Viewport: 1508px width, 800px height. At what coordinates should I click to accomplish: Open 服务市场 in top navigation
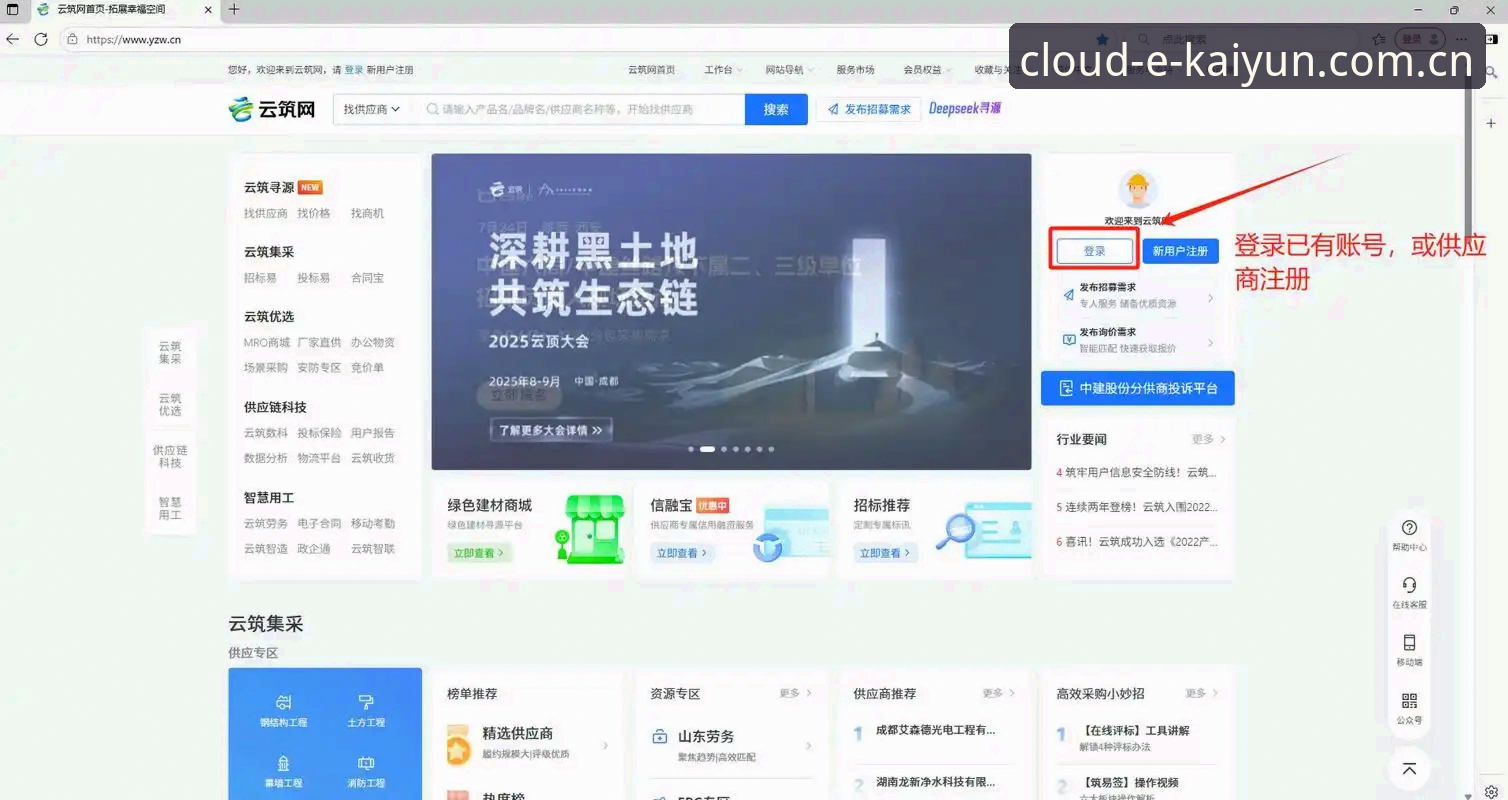click(855, 70)
